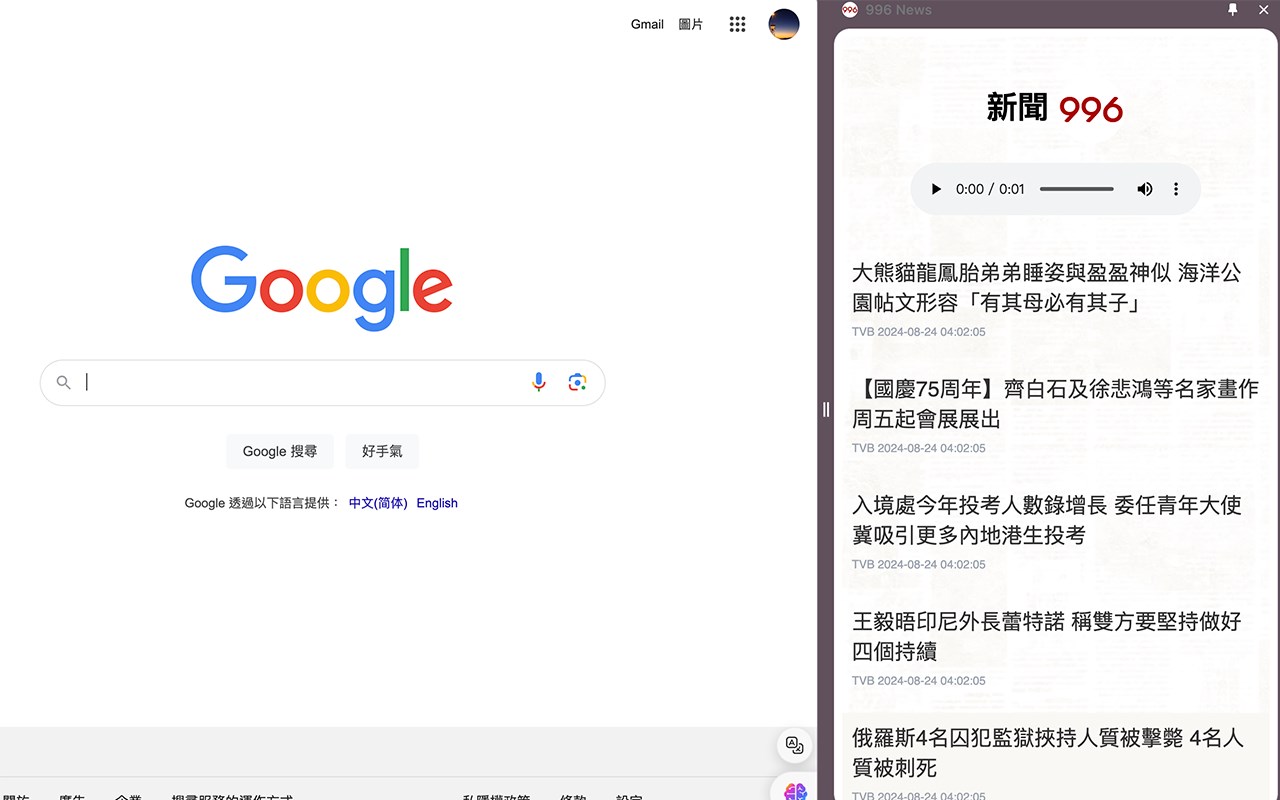Open the 大熊貓龍鳳胎 news headline

tap(1046, 287)
